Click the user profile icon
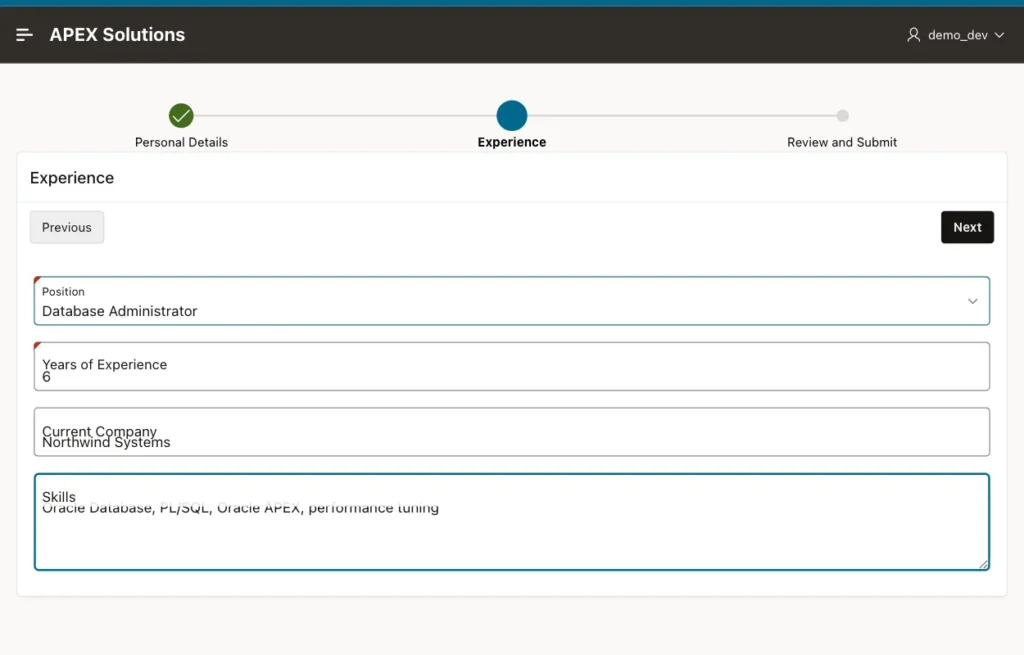Screen dimensions: 1024x655 [913, 35]
